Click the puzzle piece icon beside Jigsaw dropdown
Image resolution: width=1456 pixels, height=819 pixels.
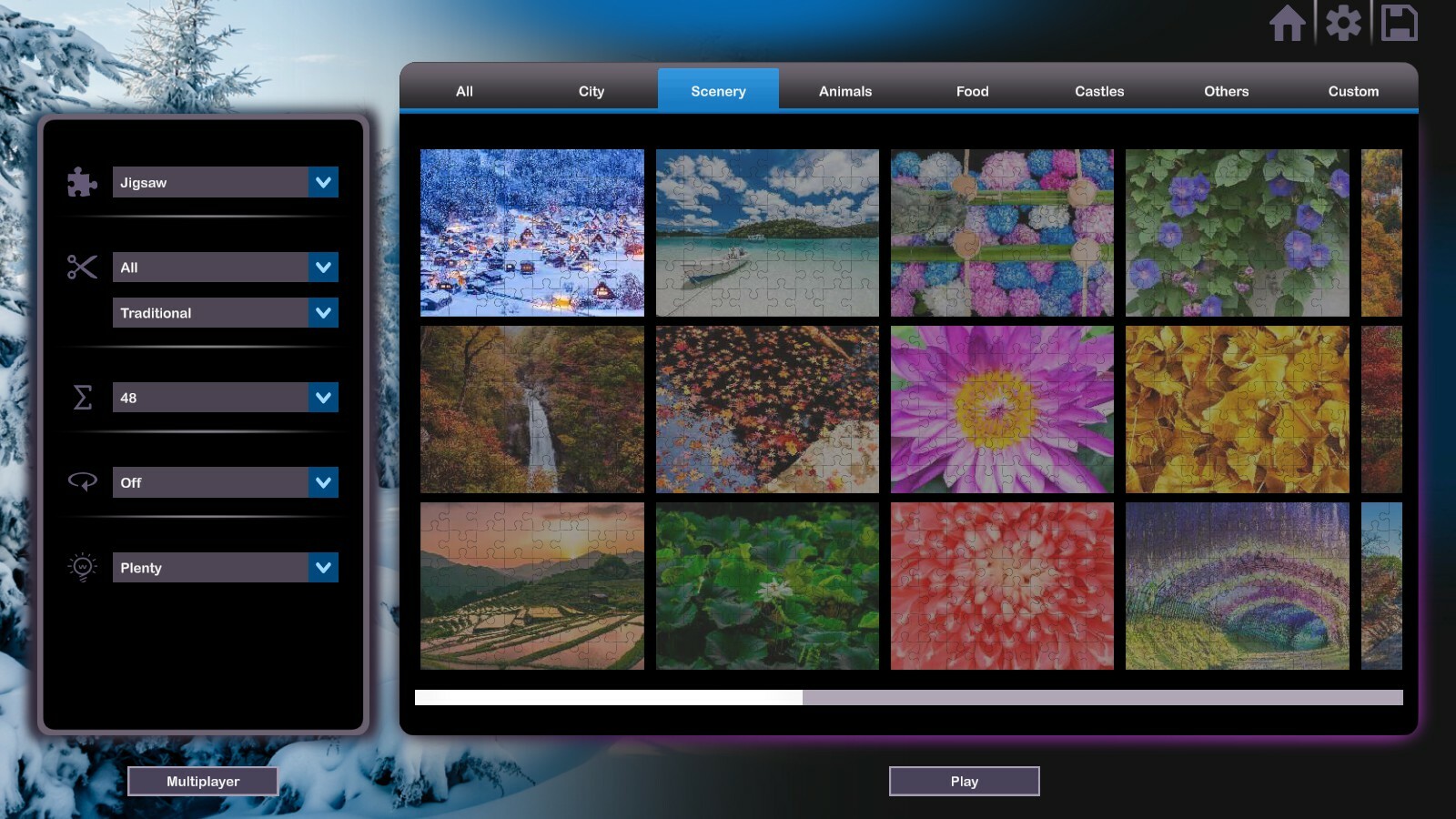81,182
